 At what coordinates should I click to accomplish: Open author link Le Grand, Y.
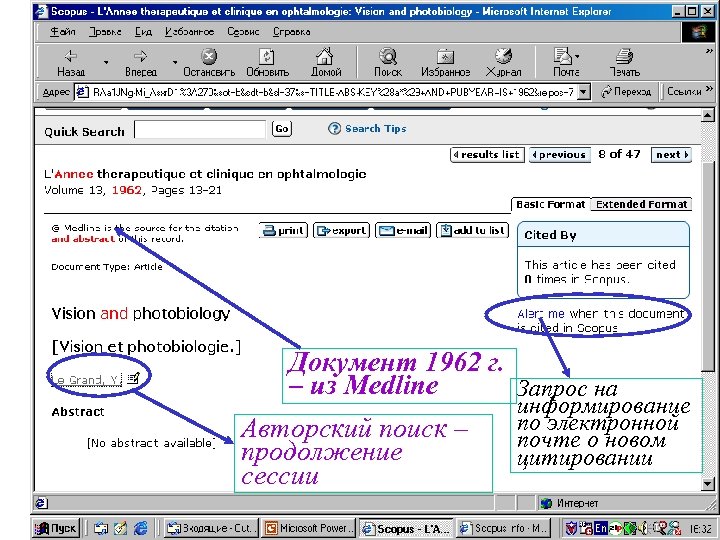pyautogui.click(x=86, y=380)
